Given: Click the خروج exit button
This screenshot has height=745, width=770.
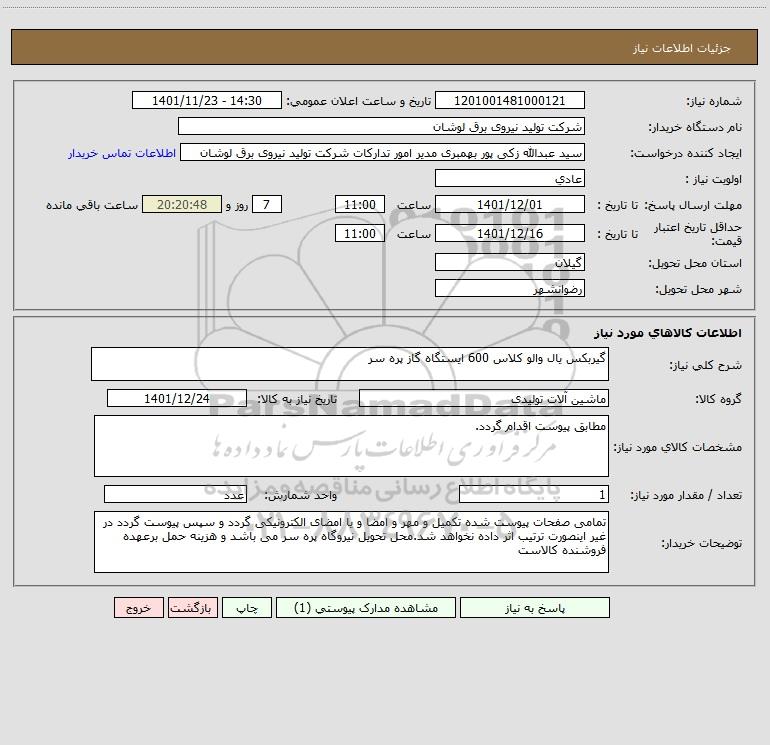Looking at the screenshot, I should click(x=138, y=607).
